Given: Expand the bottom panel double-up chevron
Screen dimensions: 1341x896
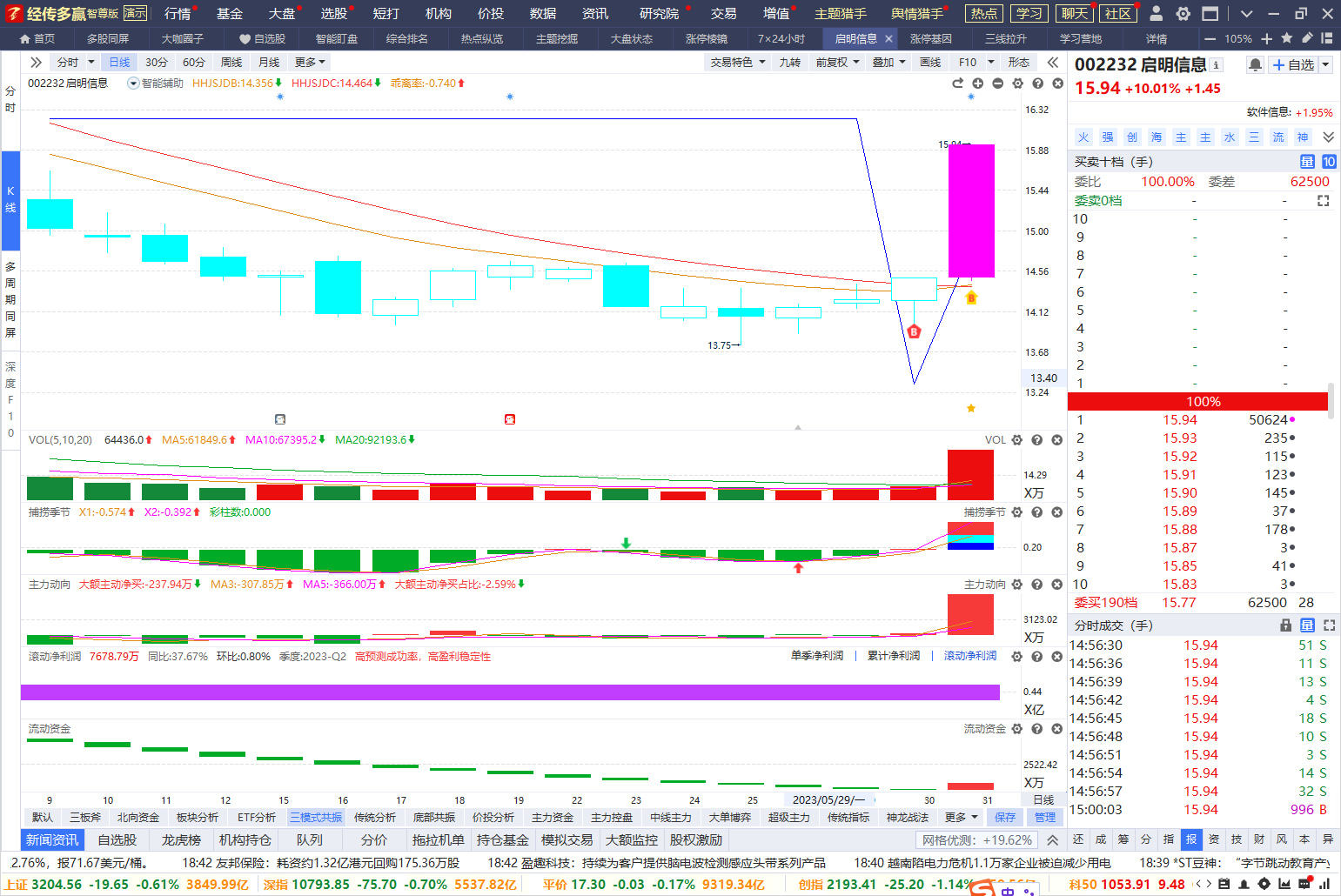Looking at the screenshot, I should click(x=1053, y=840).
